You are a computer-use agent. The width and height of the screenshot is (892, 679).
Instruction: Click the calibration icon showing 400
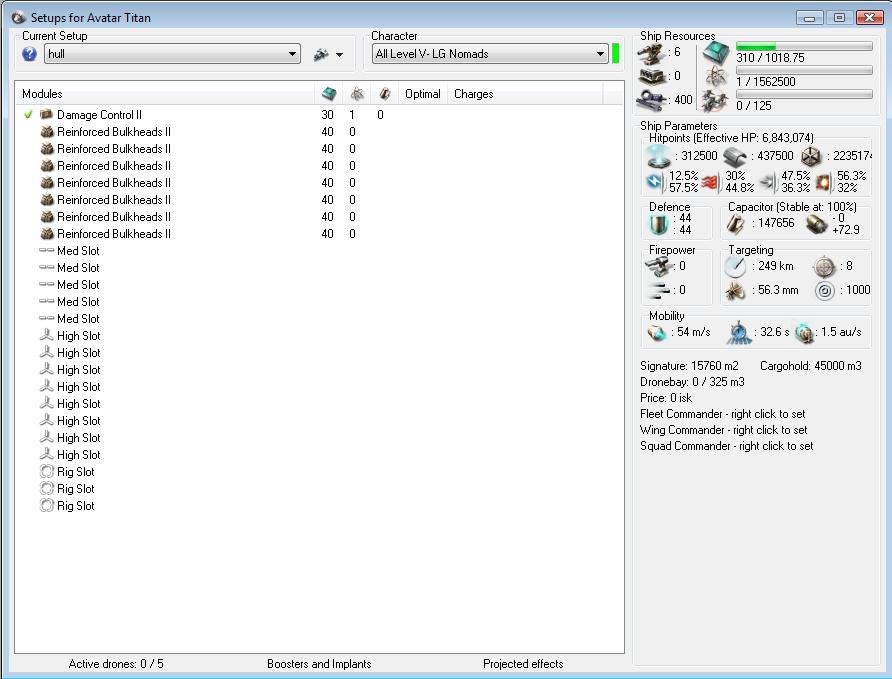(x=651, y=101)
